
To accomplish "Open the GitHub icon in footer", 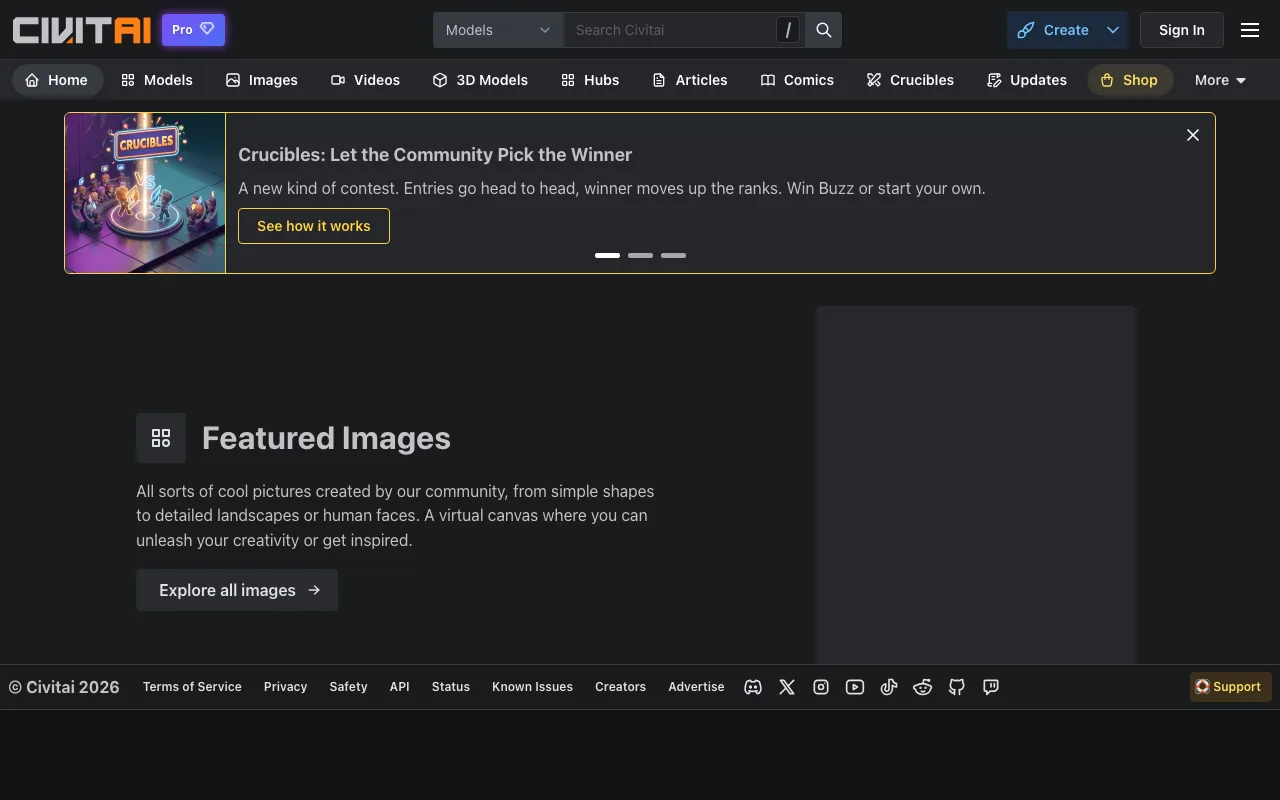I will tap(957, 687).
